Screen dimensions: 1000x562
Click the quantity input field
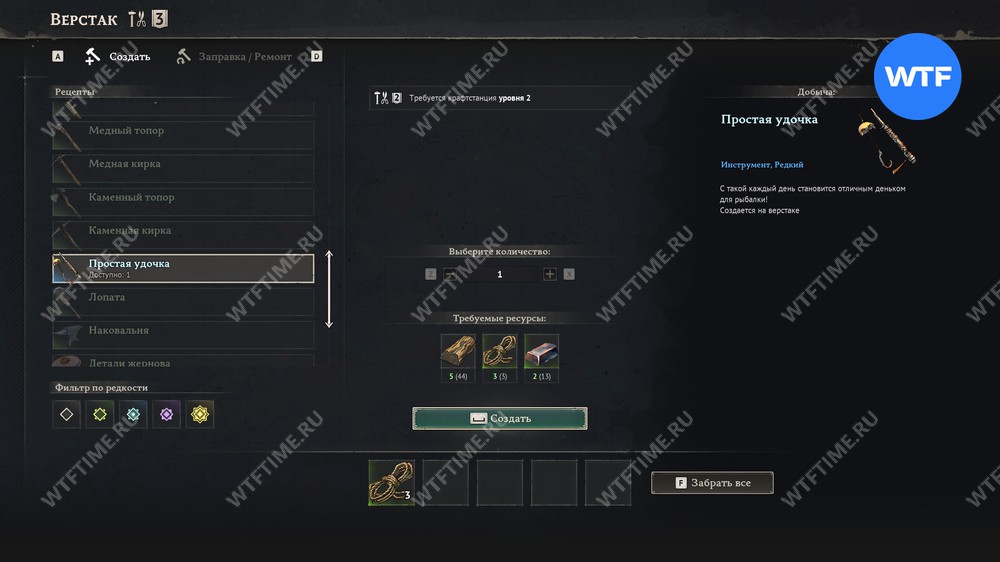point(500,274)
